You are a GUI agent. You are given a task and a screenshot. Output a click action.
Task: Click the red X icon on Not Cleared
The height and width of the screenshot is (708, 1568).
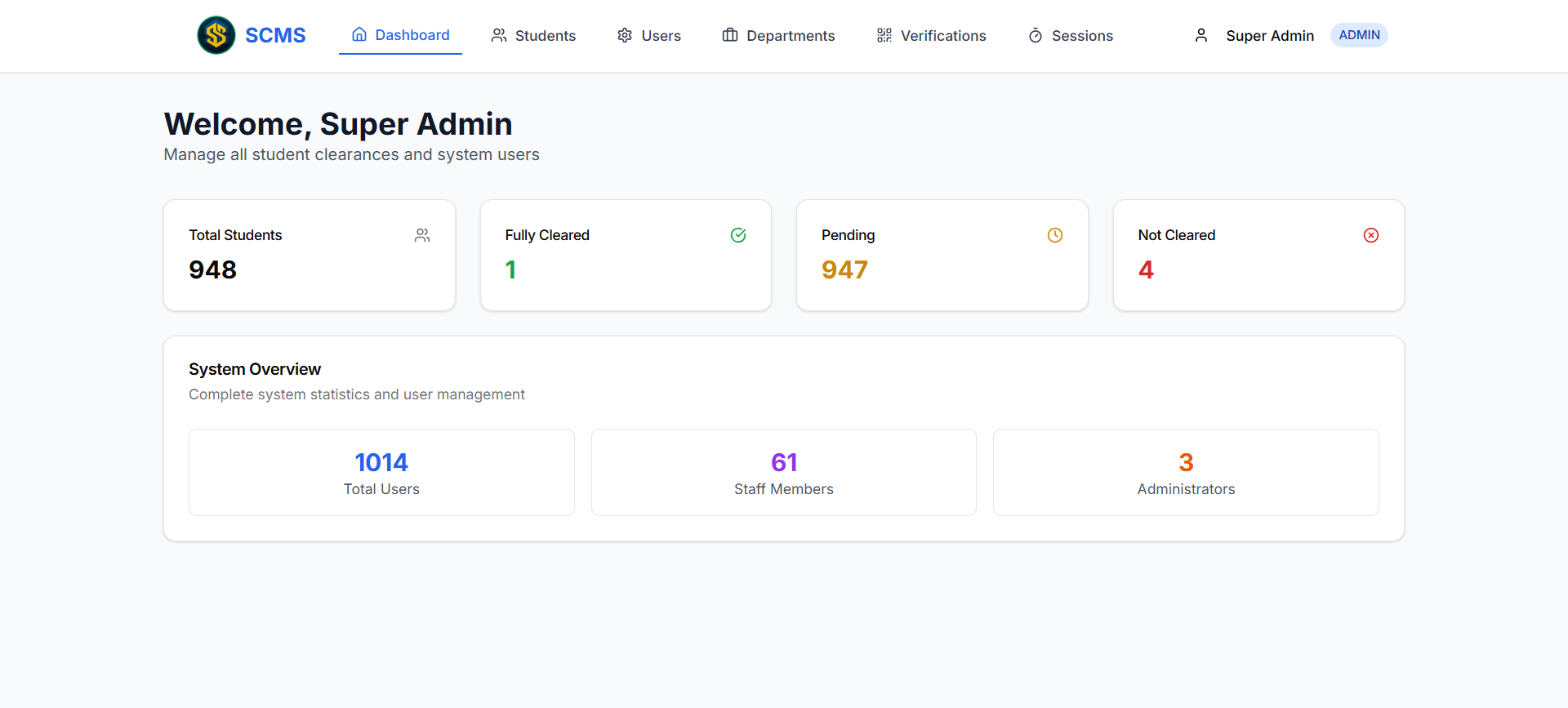(x=1371, y=235)
